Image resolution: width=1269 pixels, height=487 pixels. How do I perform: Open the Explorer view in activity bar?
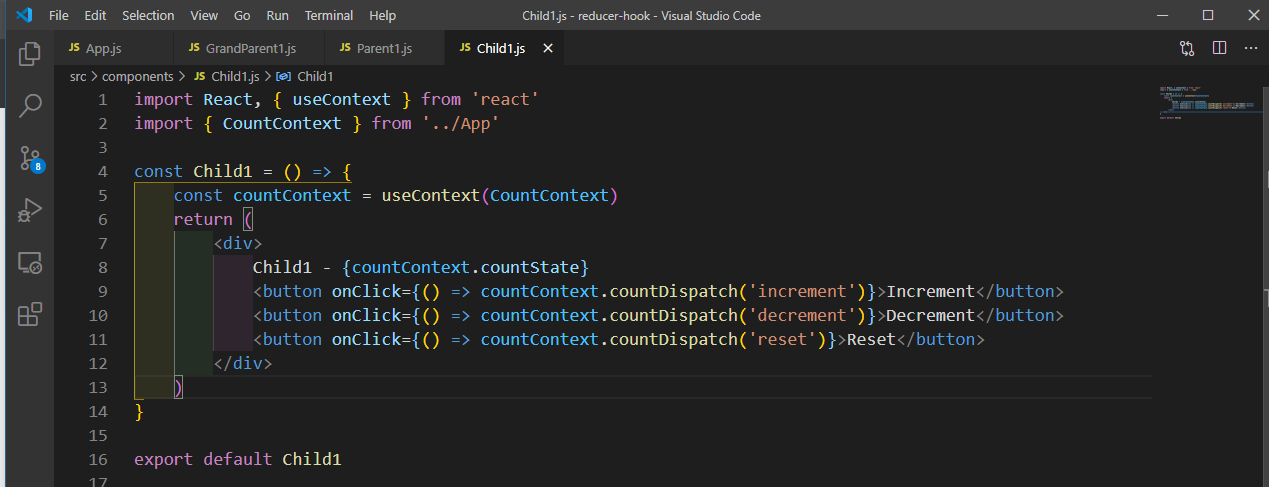(30, 54)
